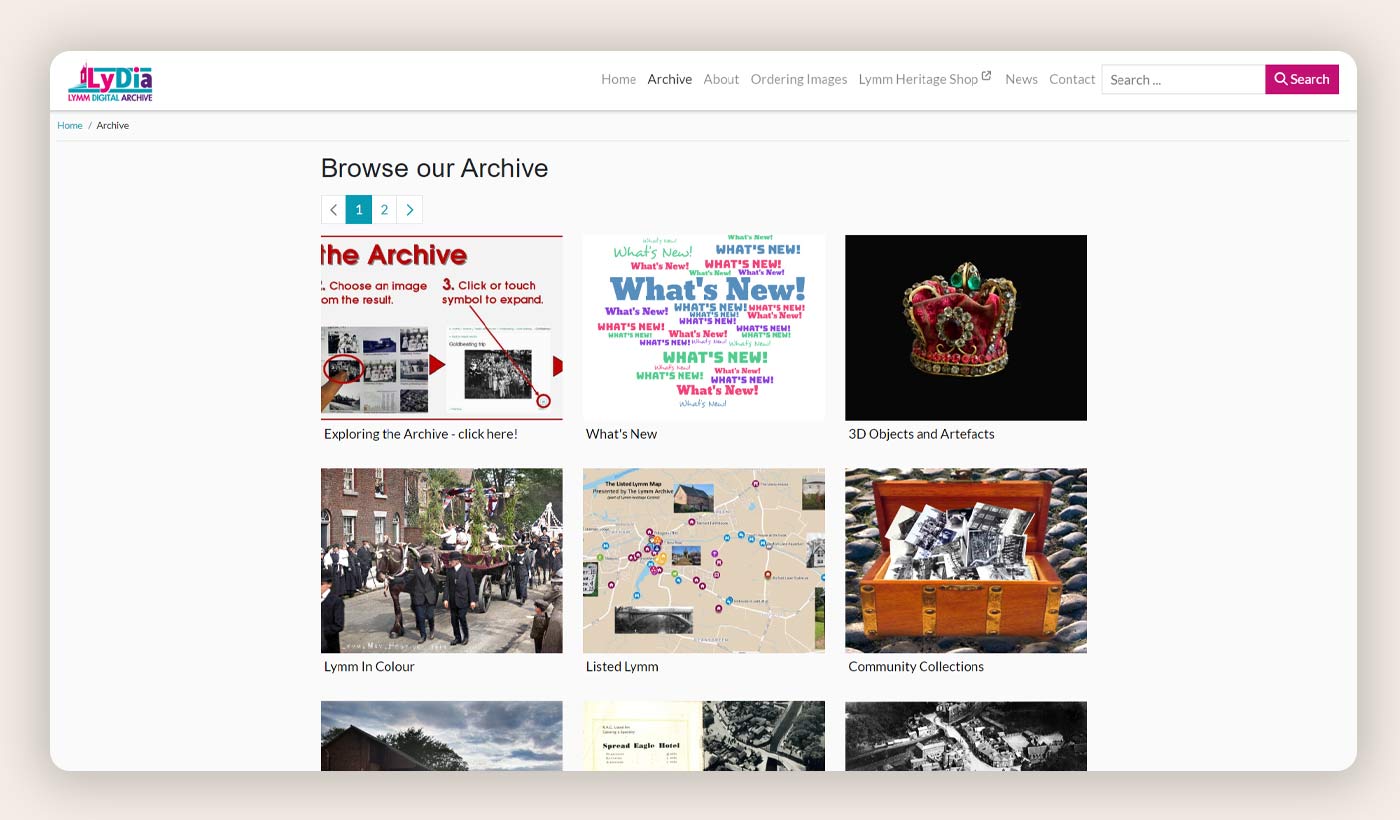1400x820 pixels.
Task: Click the LyDia Lymm Digital Archive logo
Action: click(110, 82)
